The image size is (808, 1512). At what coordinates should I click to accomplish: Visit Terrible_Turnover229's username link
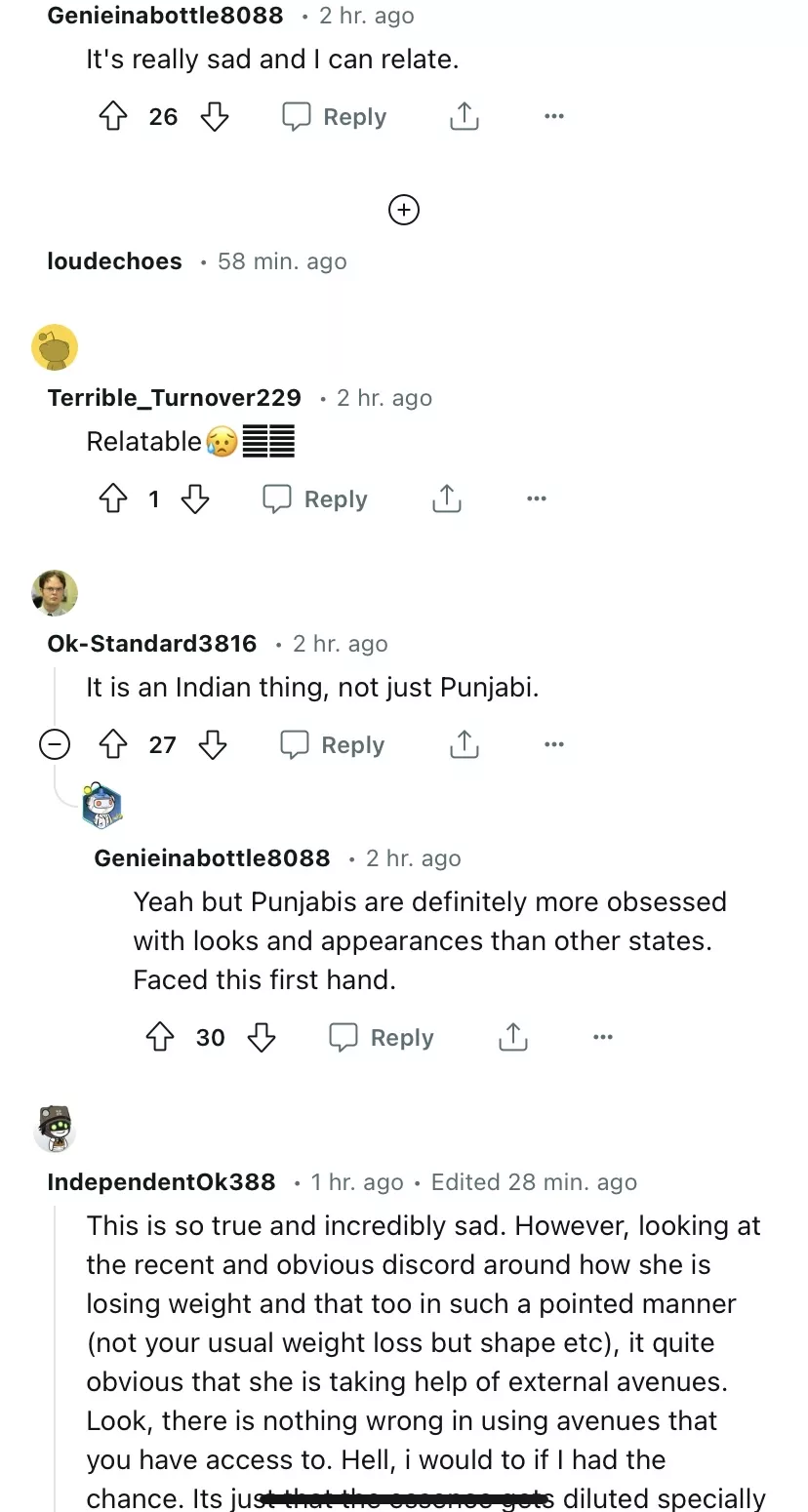(174, 398)
